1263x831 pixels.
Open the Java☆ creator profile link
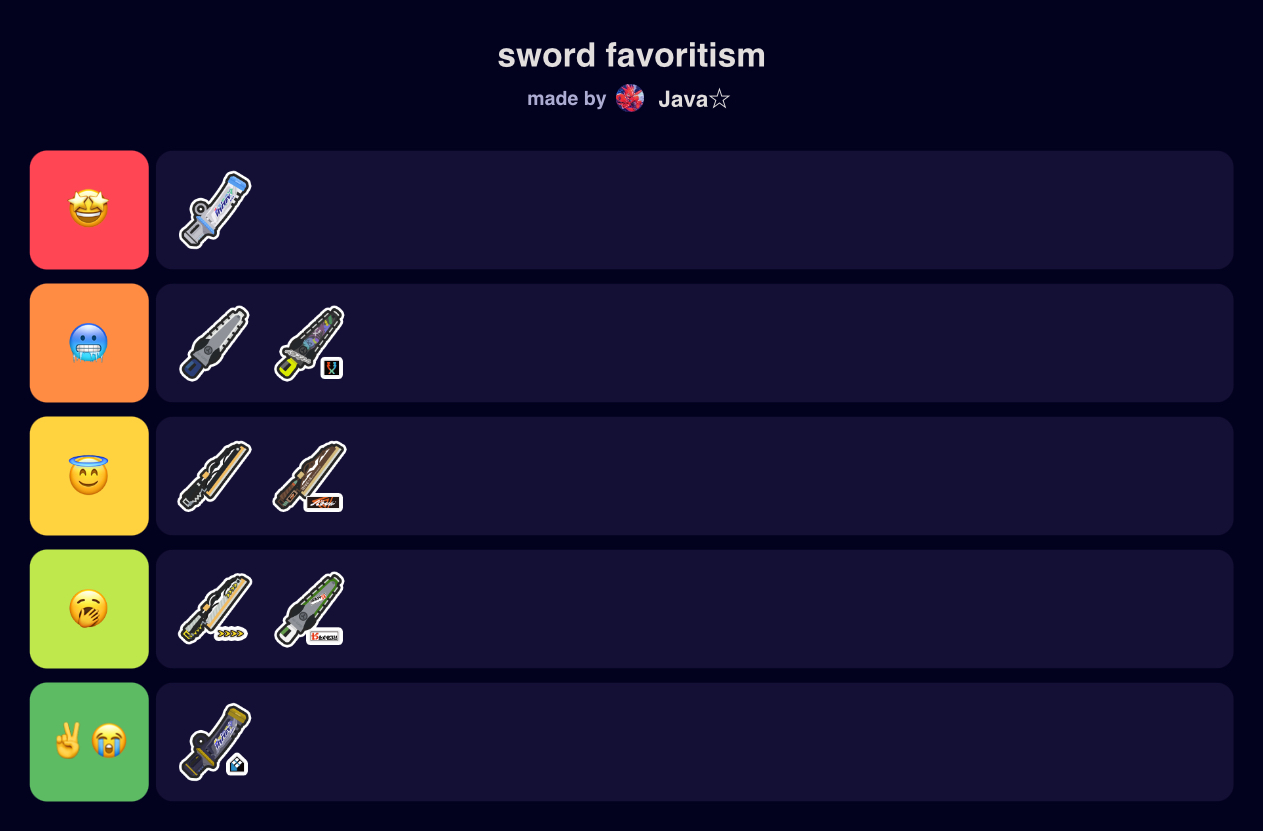pyautogui.click(x=694, y=99)
